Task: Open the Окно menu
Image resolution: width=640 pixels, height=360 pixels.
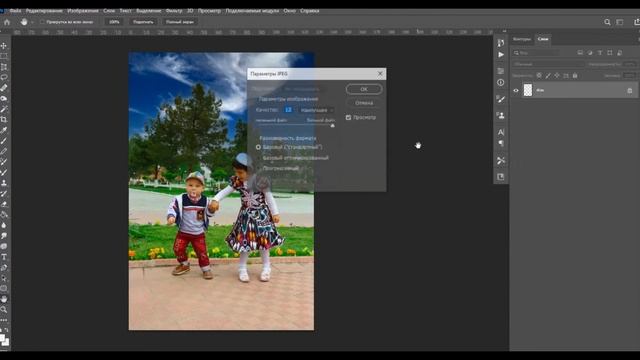Action: pyautogui.click(x=289, y=11)
